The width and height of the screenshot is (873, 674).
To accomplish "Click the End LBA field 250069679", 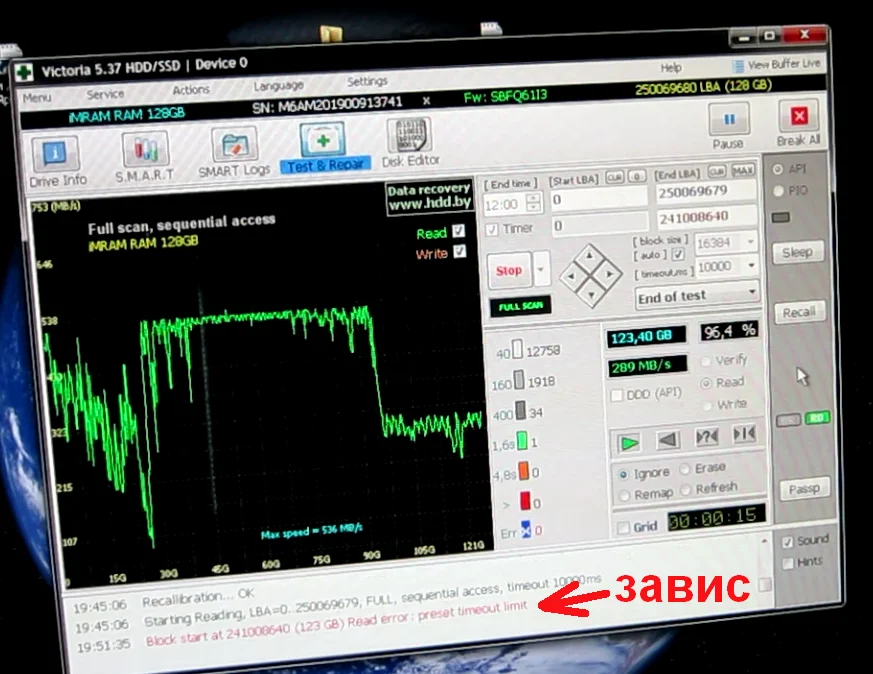I will pyautogui.click(x=705, y=191).
